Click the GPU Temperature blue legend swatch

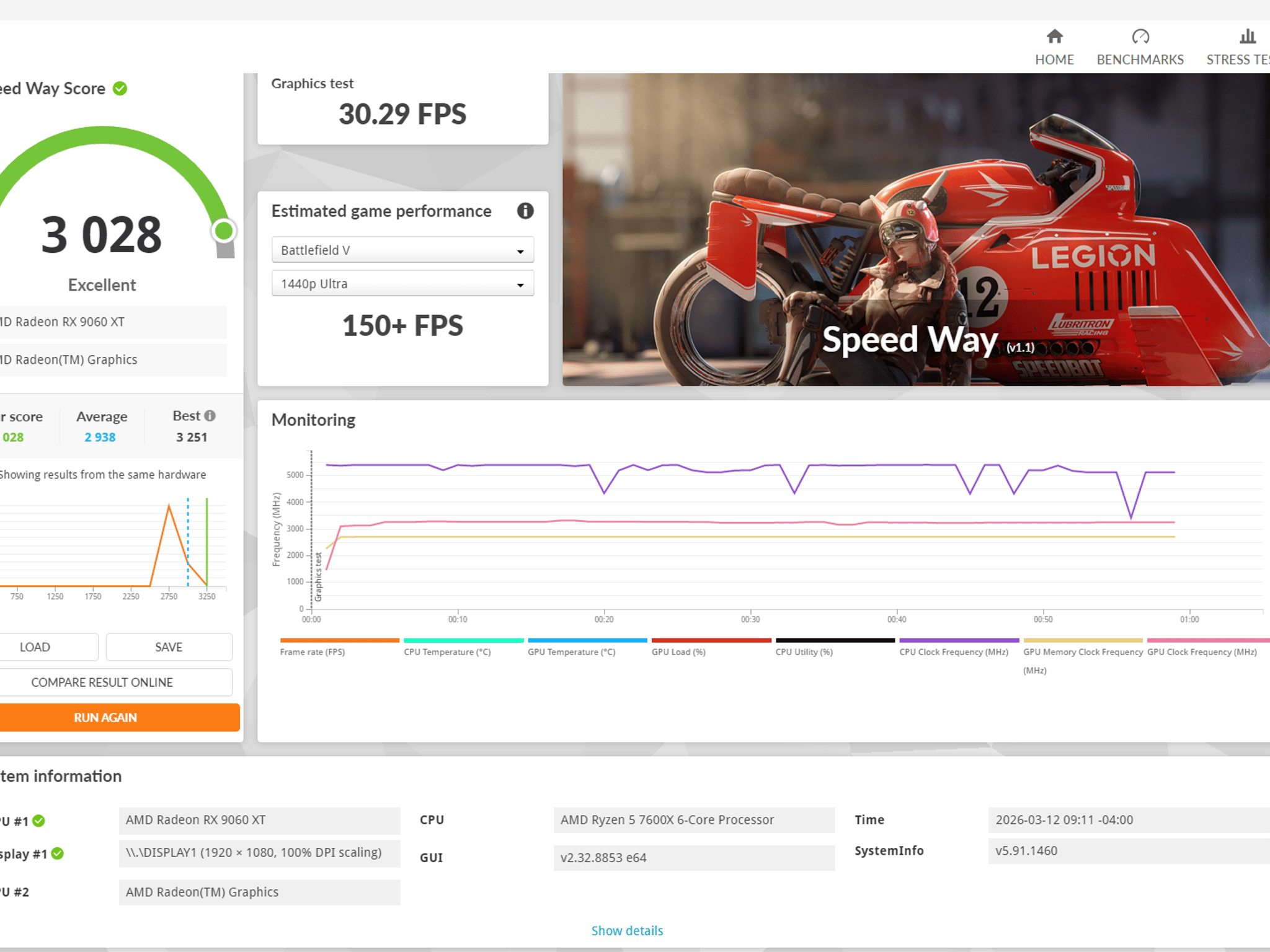tap(587, 640)
